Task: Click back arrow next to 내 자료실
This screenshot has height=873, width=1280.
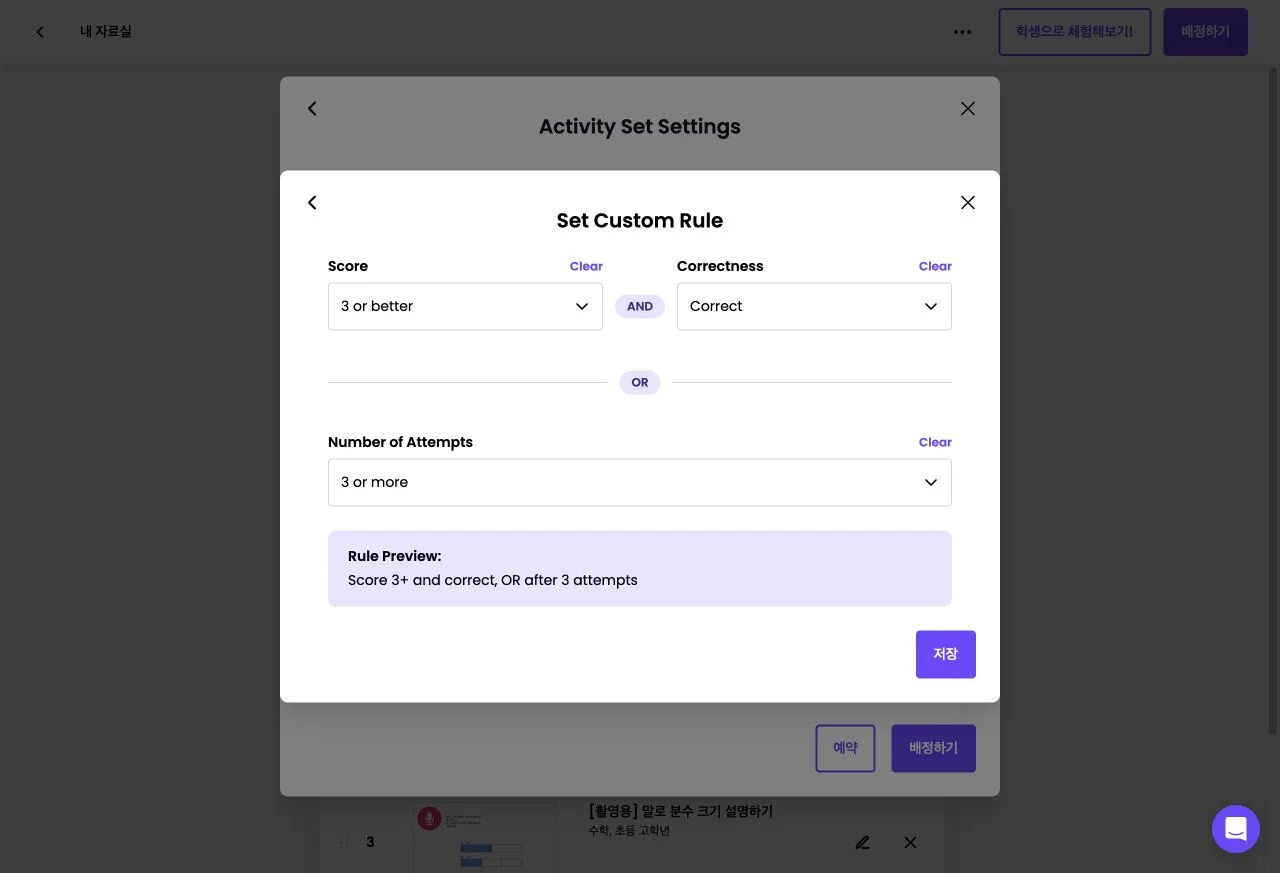Action: [40, 32]
